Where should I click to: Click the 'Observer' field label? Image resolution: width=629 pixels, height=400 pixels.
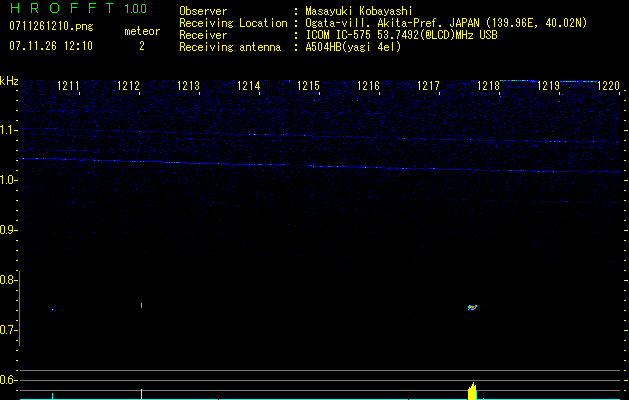[x=203, y=11]
